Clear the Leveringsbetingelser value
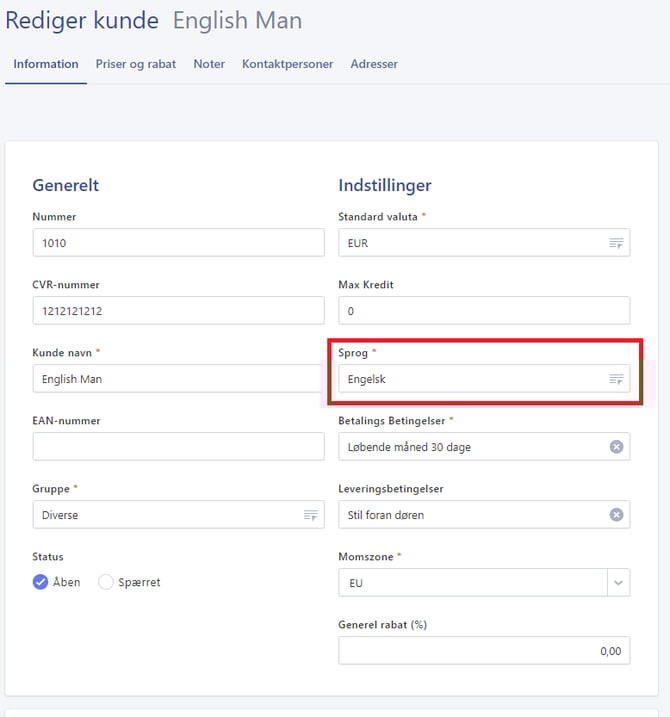Image resolution: width=670 pixels, height=717 pixels. tap(616, 515)
